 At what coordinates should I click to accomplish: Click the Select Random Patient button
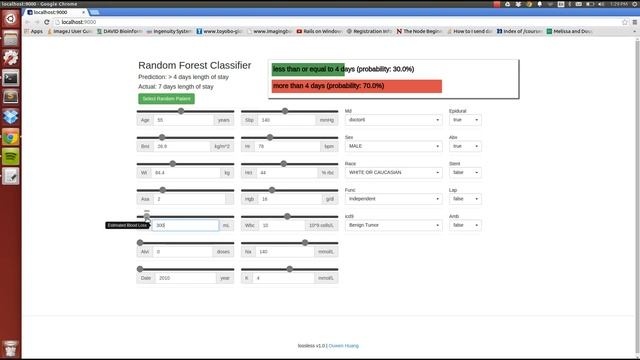tap(167, 99)
